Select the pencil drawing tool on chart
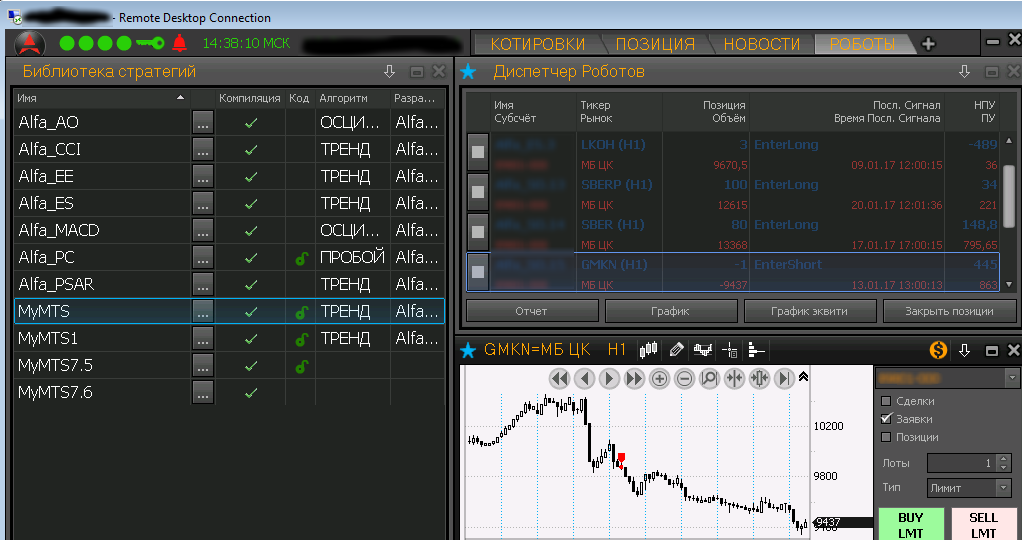 pos(677,350)
